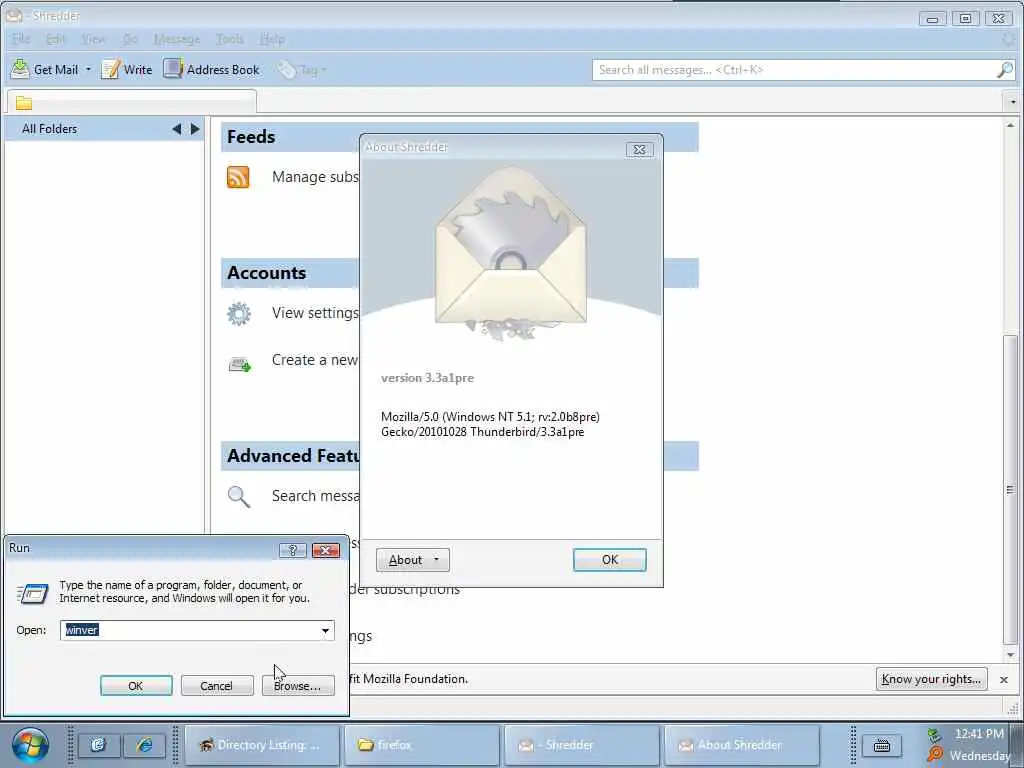Open the Windows Start orb

(x=29, y=745)
